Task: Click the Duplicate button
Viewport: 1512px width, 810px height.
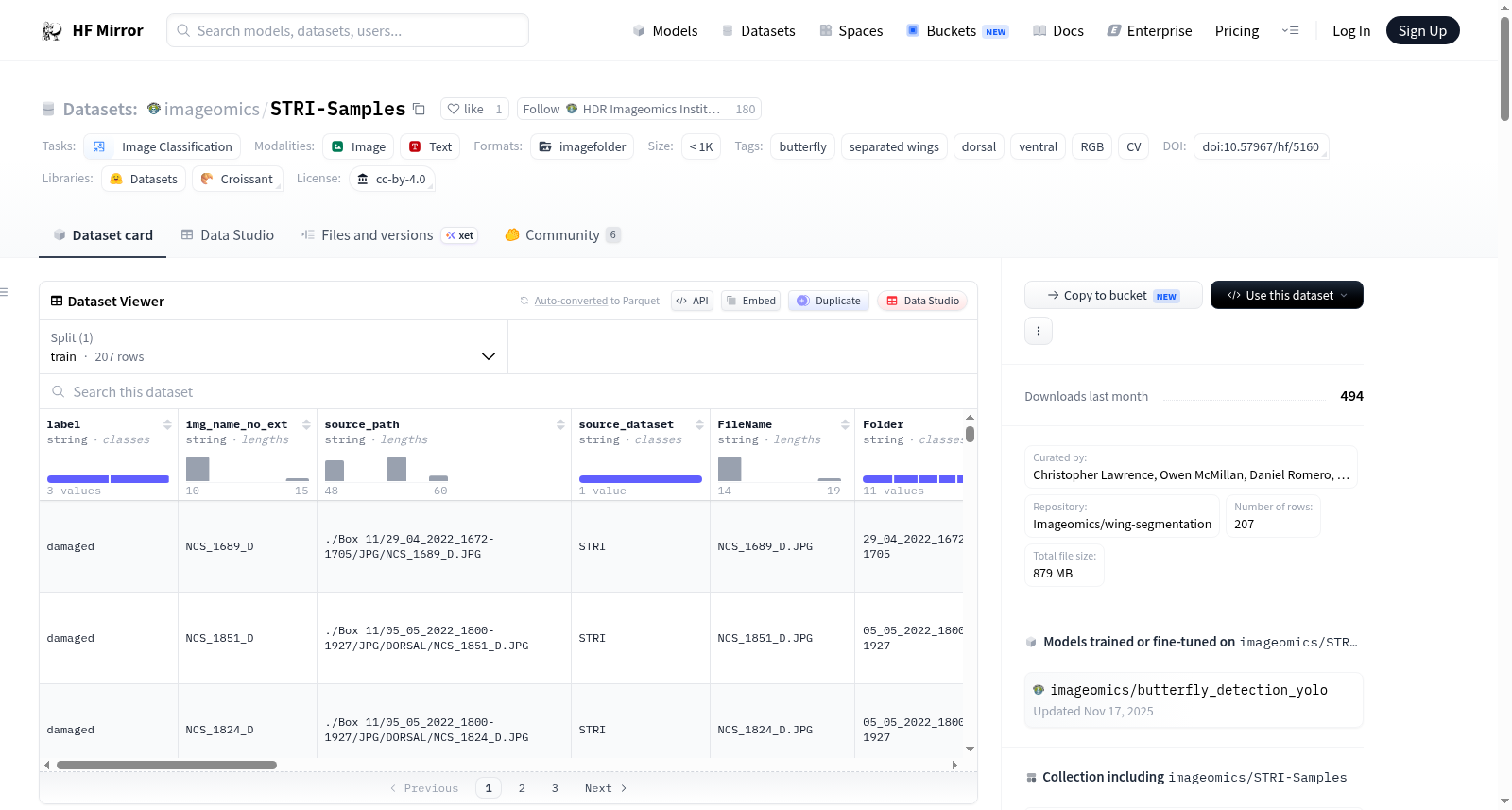Action: [829, 301]
